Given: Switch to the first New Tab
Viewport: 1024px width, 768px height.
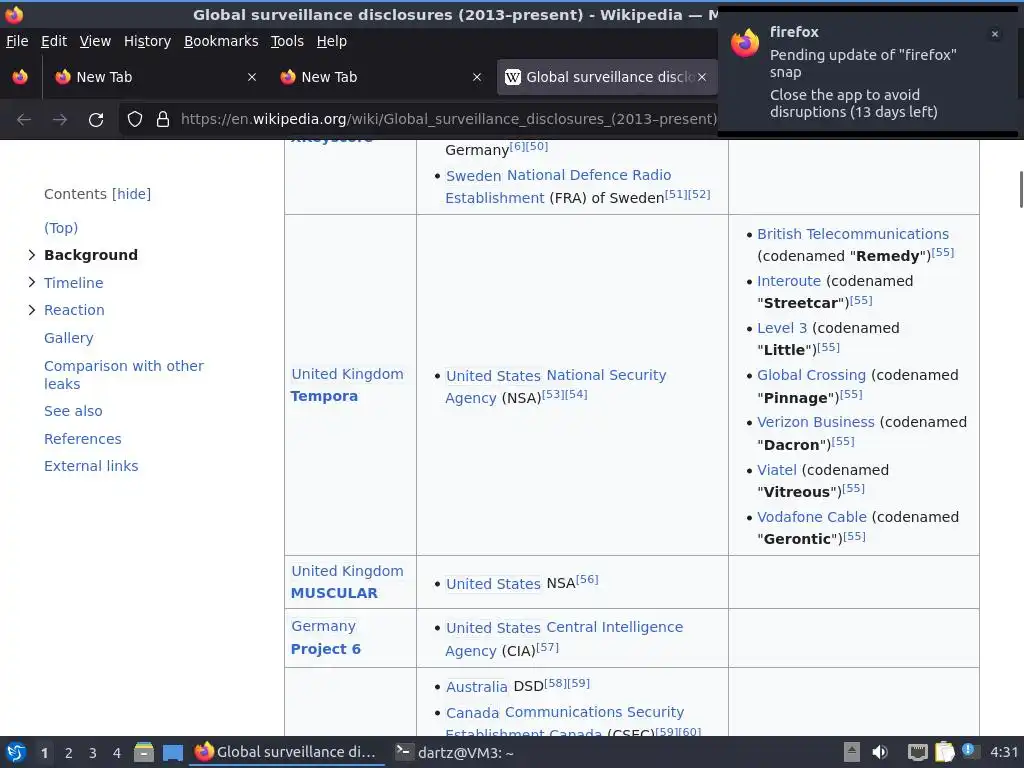Looking at the screenshot, I should pos(154,77).
